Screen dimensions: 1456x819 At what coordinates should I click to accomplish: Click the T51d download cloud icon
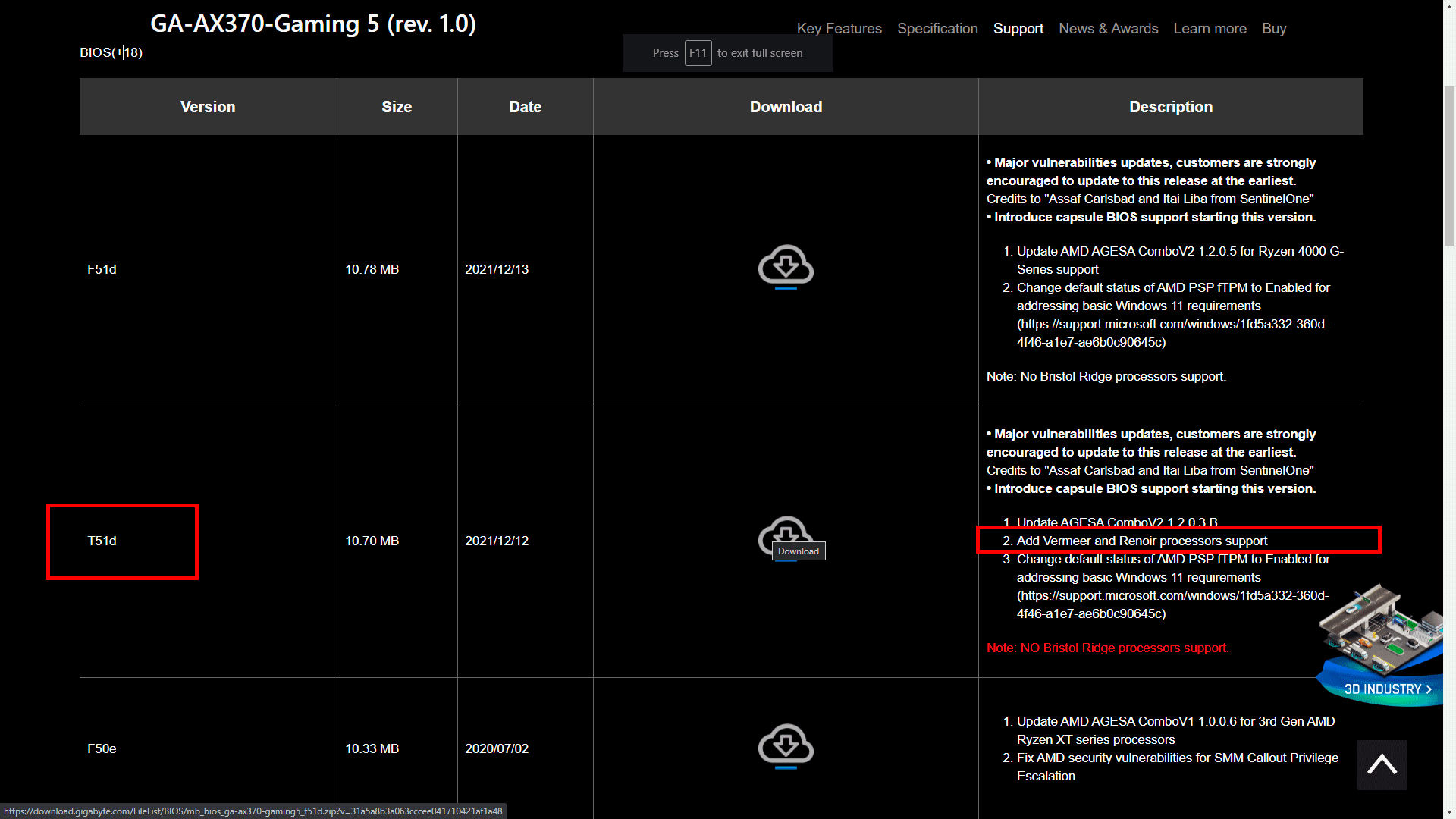pos(786,531)
